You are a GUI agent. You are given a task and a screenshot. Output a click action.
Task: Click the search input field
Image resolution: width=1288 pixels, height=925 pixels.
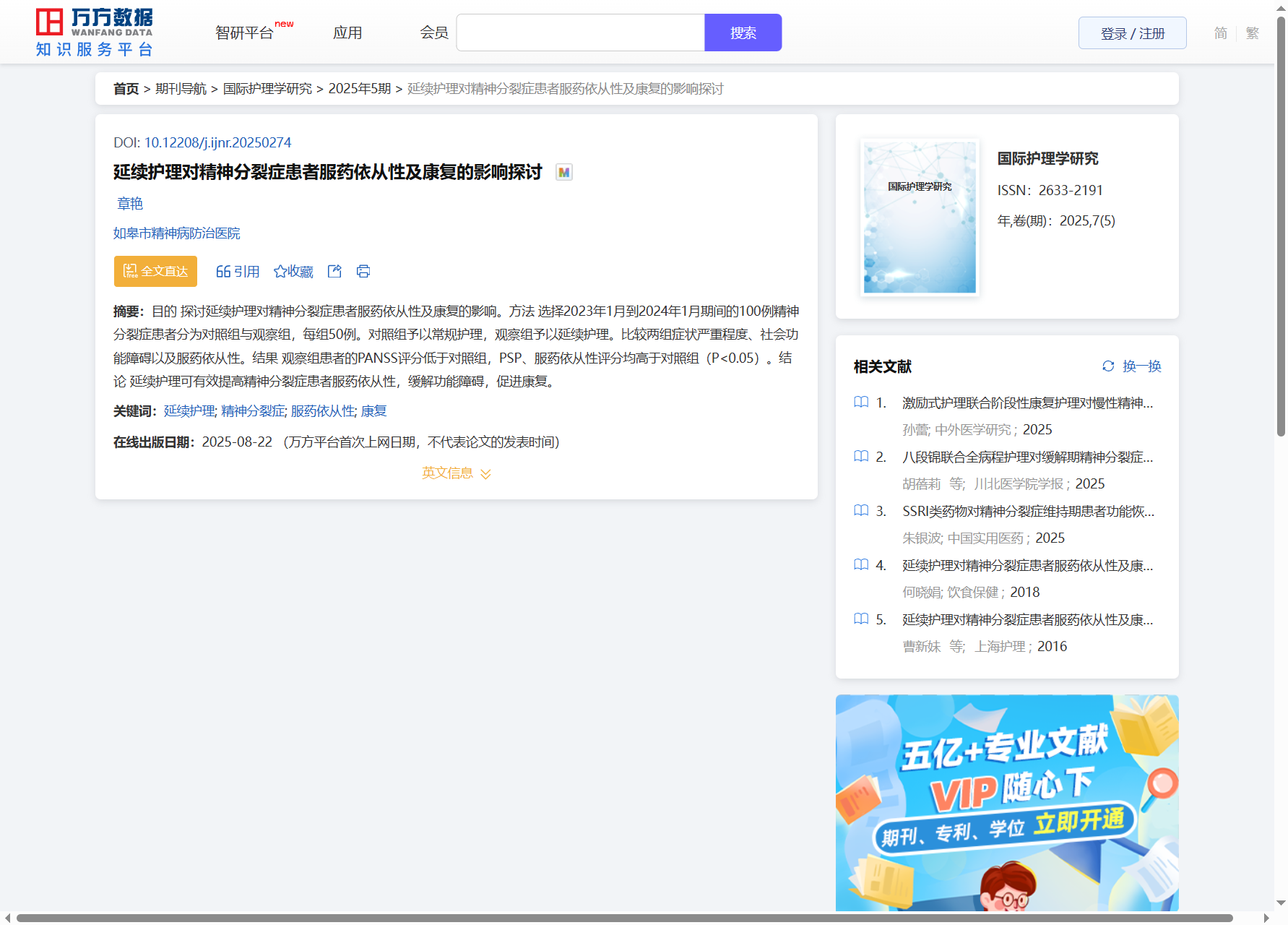click(580, 33)
